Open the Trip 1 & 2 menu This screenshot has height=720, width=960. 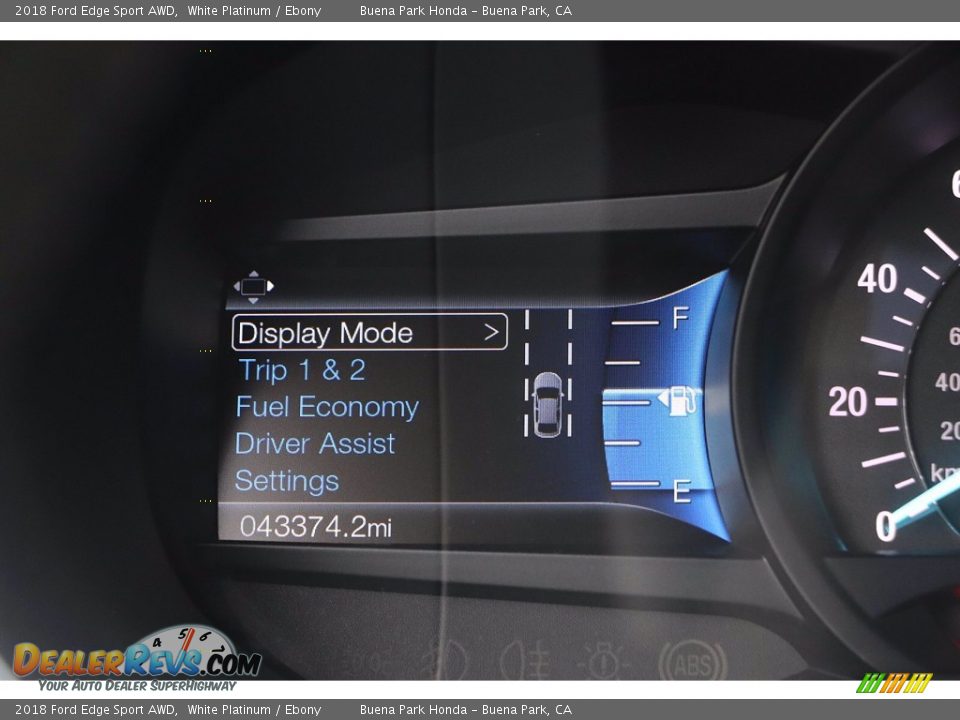[x=302, y=370]
